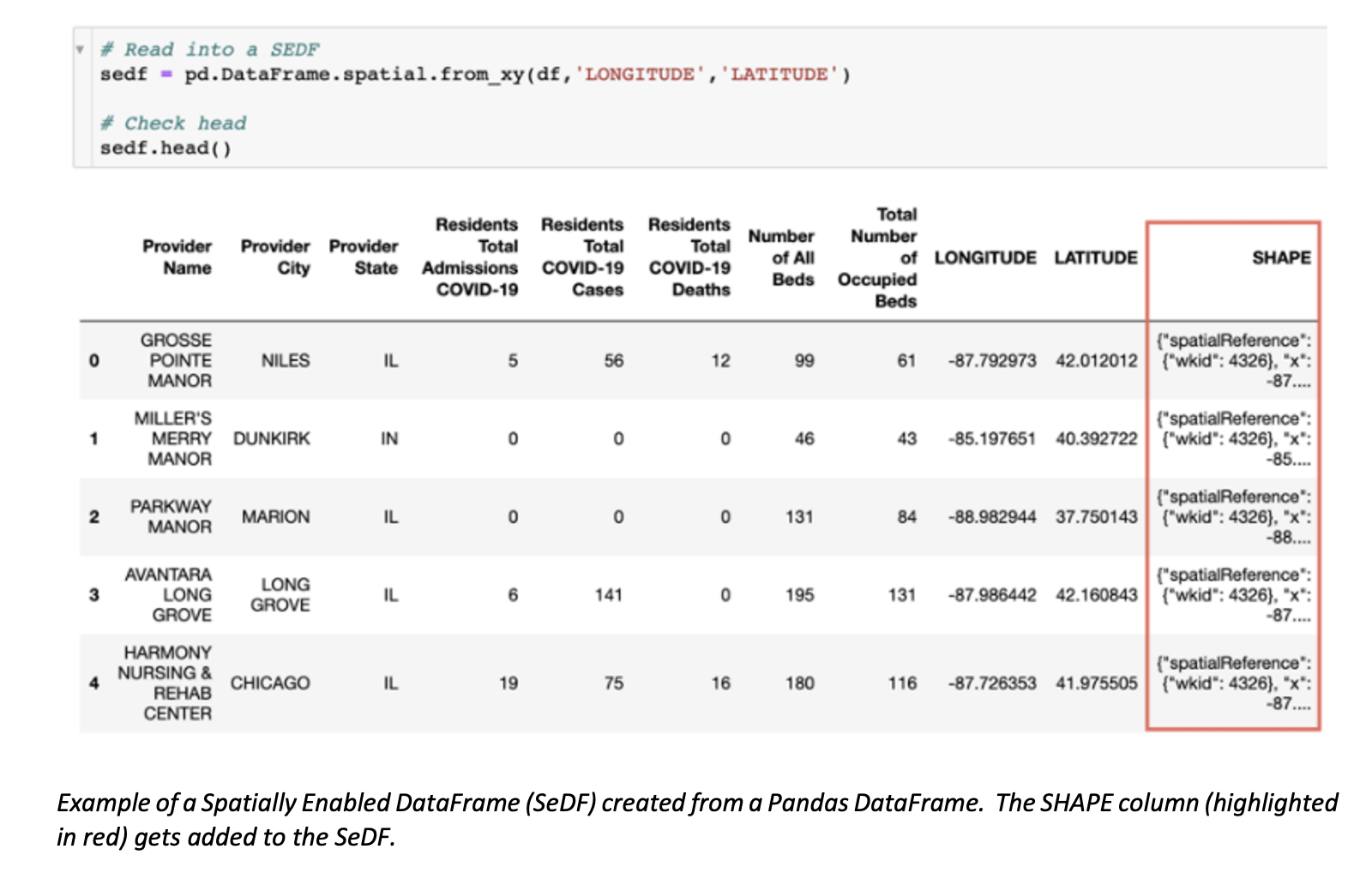Viewport: 1372px width, 873px height.
Task: Click the SHAPE value in the first row
Action: (x=1234, y=361)
